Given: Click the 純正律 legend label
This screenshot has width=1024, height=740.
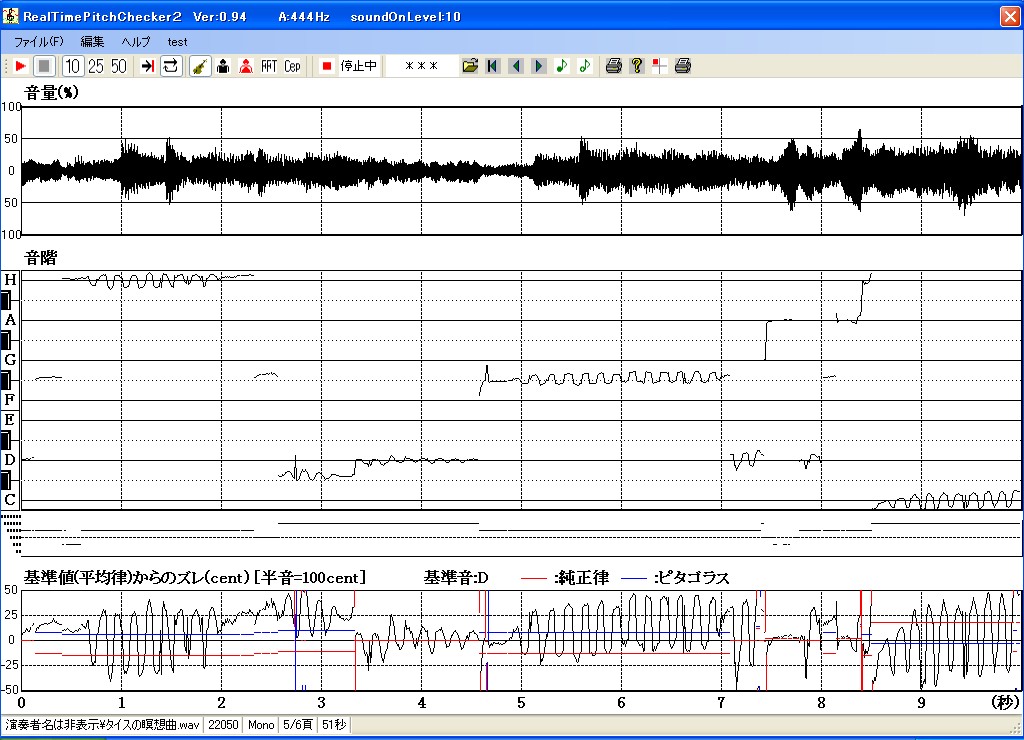Looking at the screenshot, I should (581, 578).
